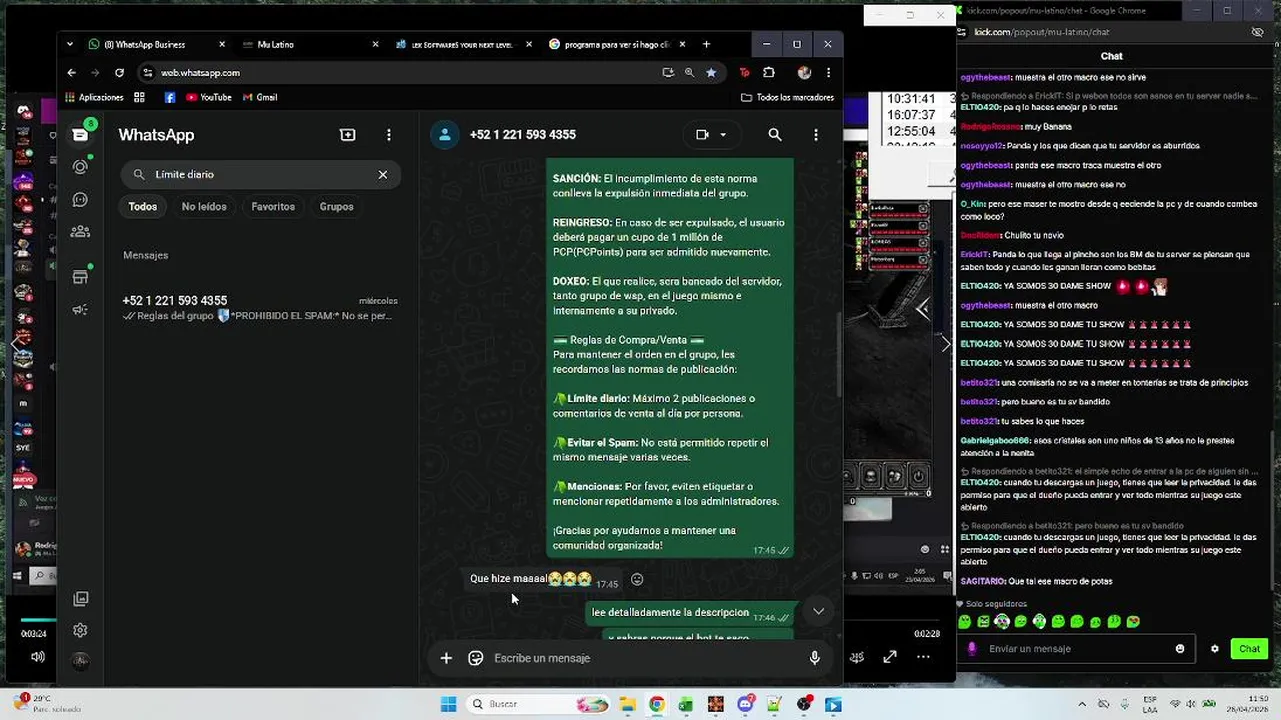Open the WhatsApp media gallery icon in sidebar
Viewport: 1281px width, 720px height.
pyautogui.click(x=80, y=599)
